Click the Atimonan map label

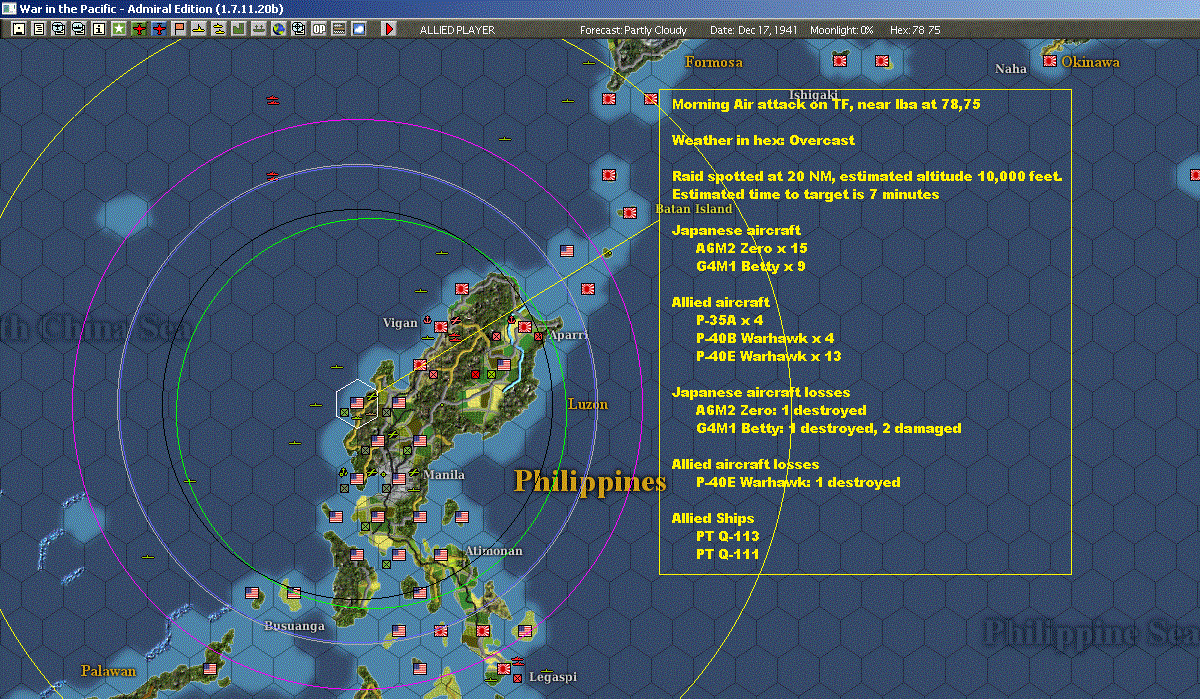point(494,551)
